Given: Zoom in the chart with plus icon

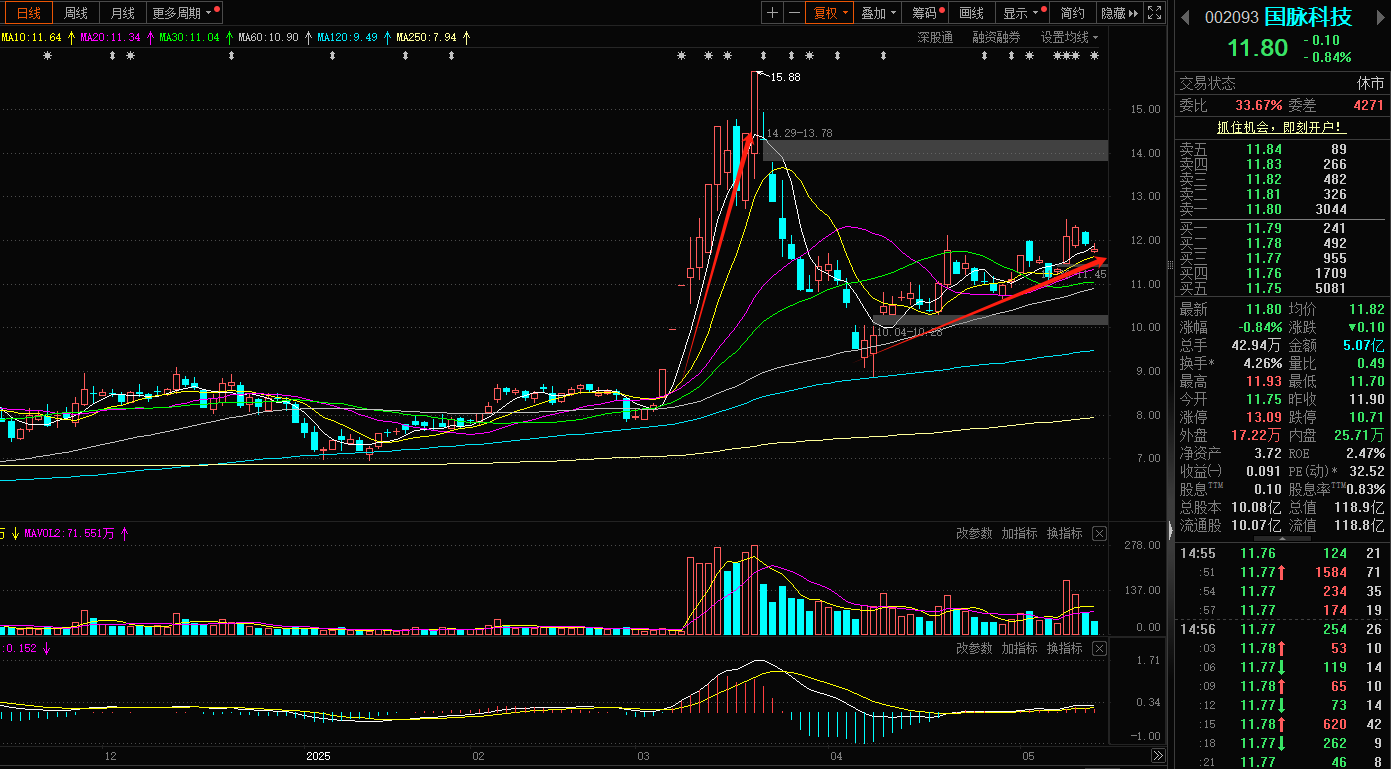Looking at the screenshot, I should coord(772,13).
